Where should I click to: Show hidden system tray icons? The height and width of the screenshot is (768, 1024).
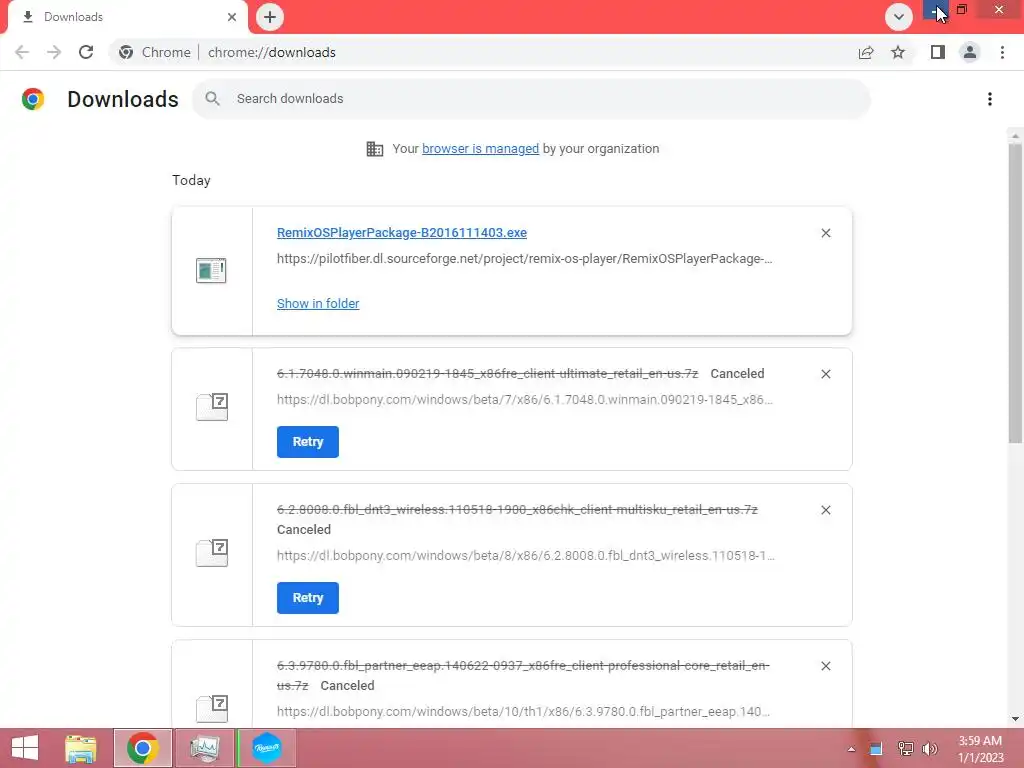[x=851, y=749]
